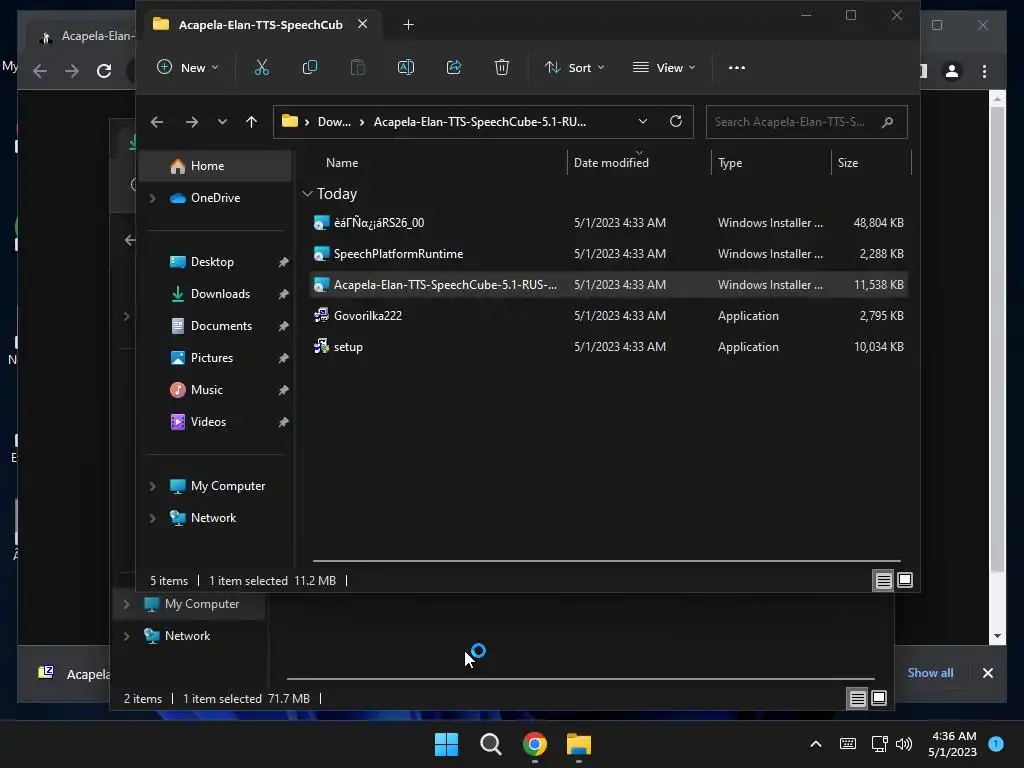Open the New dropdown menu
The height and width of the screenshot is (768, 1024).
187,67
